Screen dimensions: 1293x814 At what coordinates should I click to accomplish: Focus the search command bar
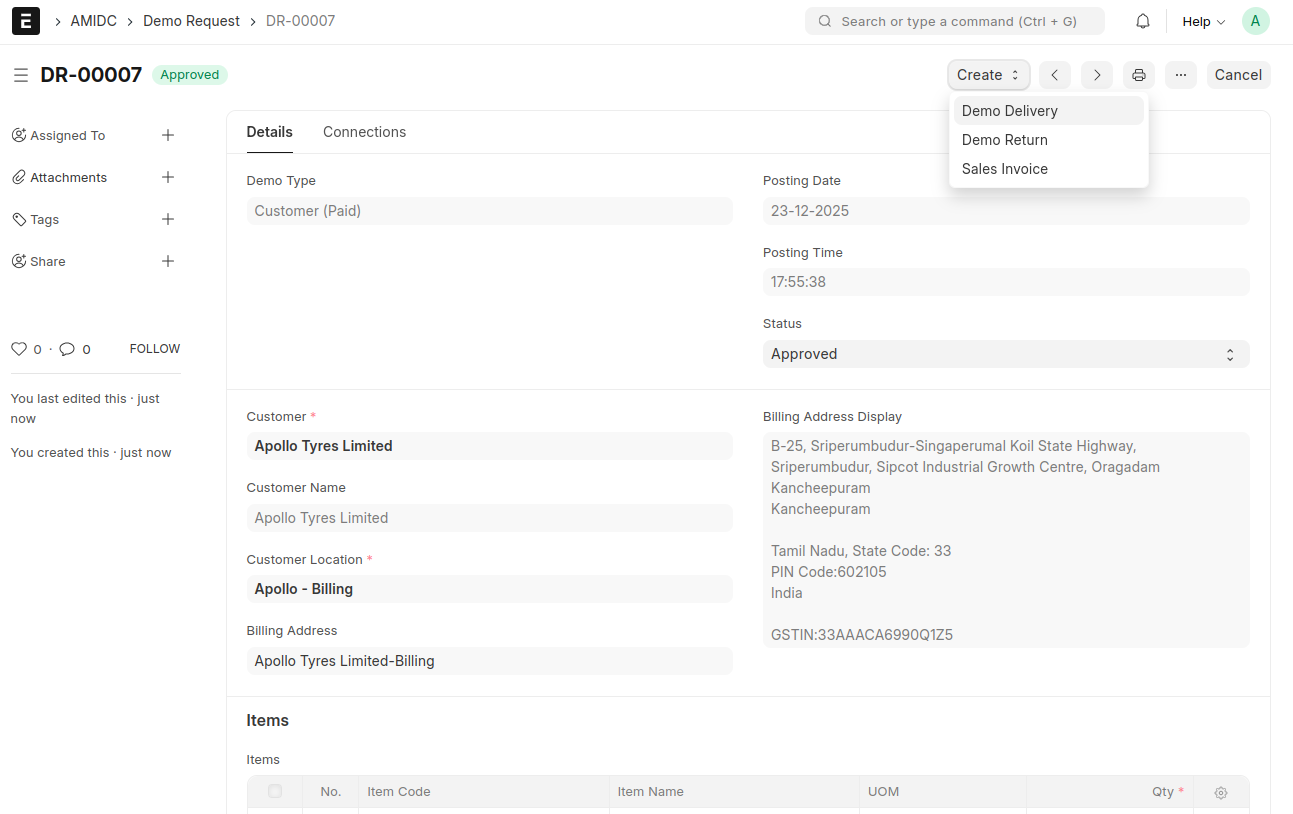click(954, 21)
